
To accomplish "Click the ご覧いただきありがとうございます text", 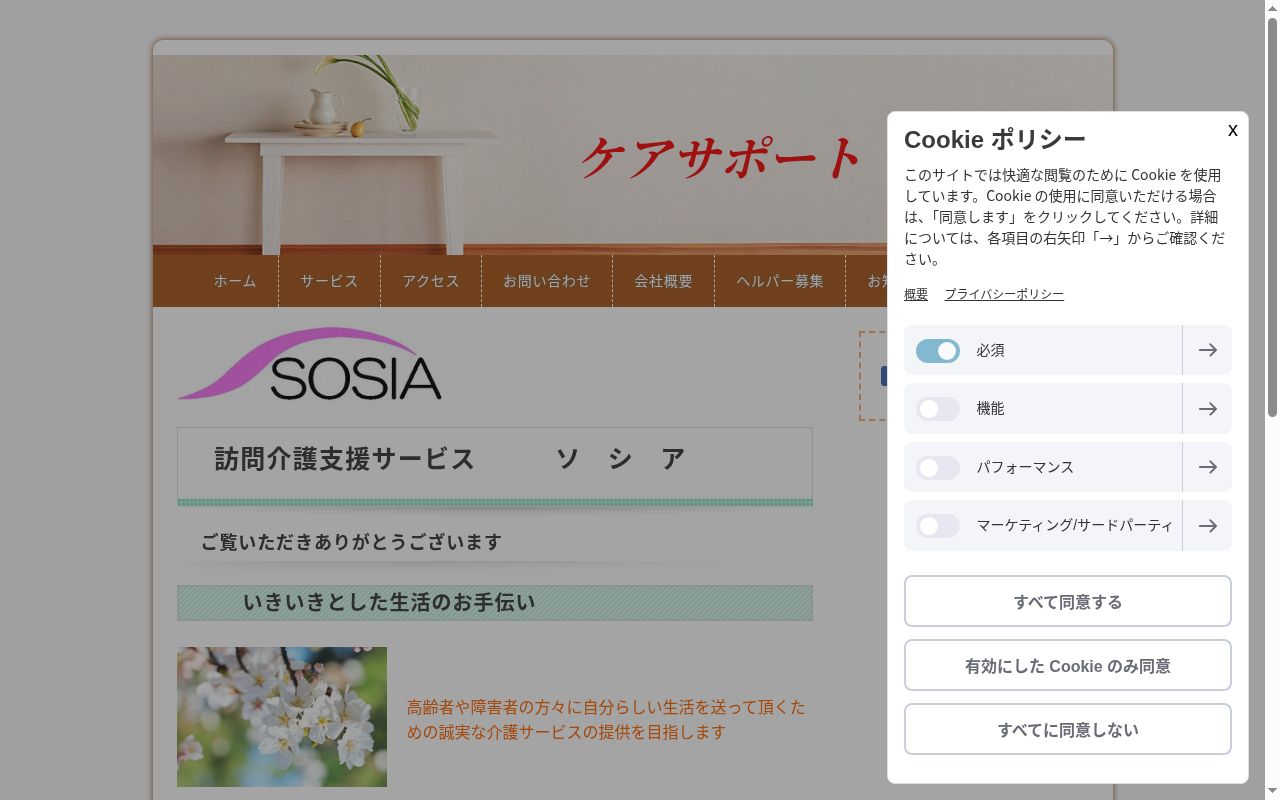I will pyautogui.click(x=351, y=542).
